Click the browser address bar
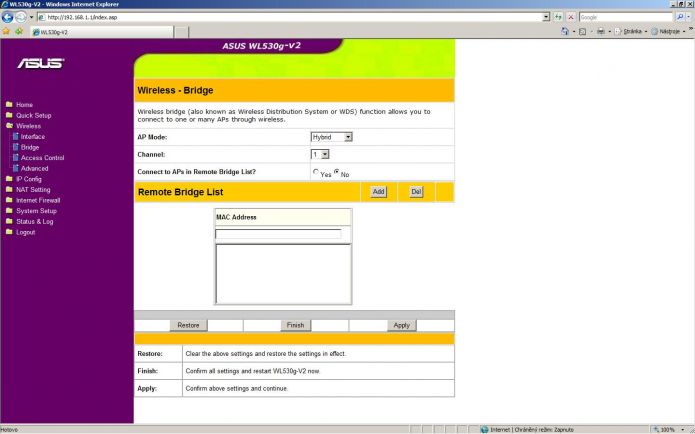The width and height of the screenshot is (695, 434). [x=290, y=17]
